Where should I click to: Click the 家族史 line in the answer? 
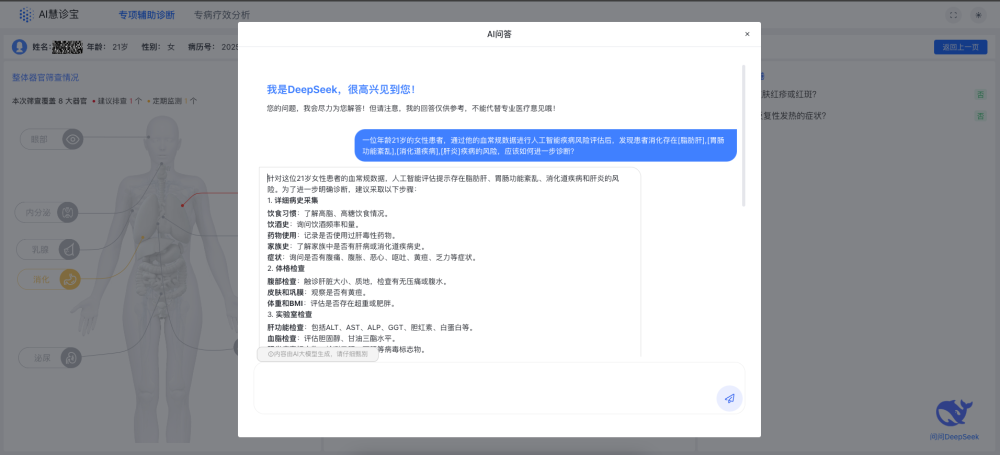click(x=346, y=246)
